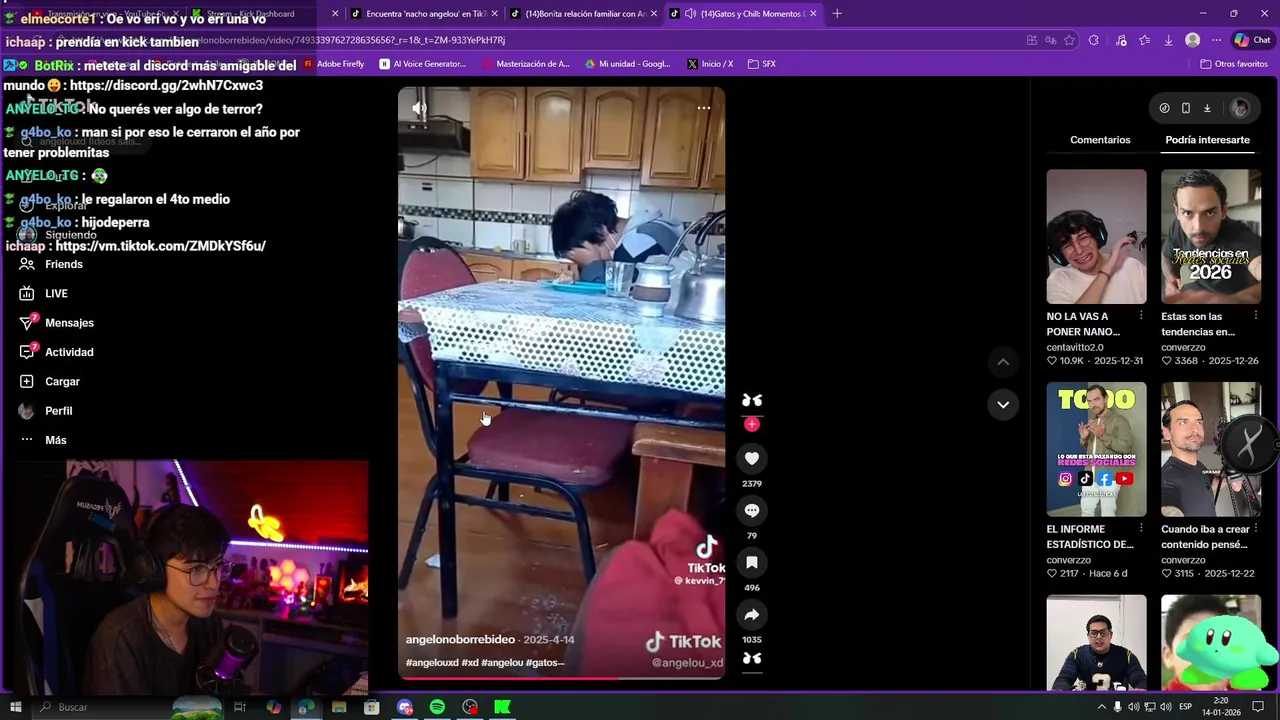Open the profile avatar in top pill
Screen dimensions: 1280x720
[x=1240, y=108]
